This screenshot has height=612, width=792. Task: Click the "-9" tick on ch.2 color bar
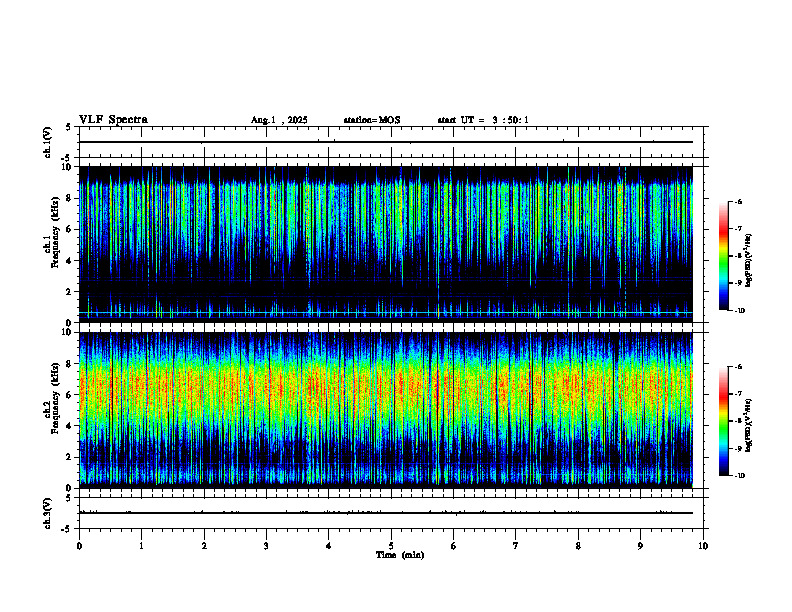point(738,448)
